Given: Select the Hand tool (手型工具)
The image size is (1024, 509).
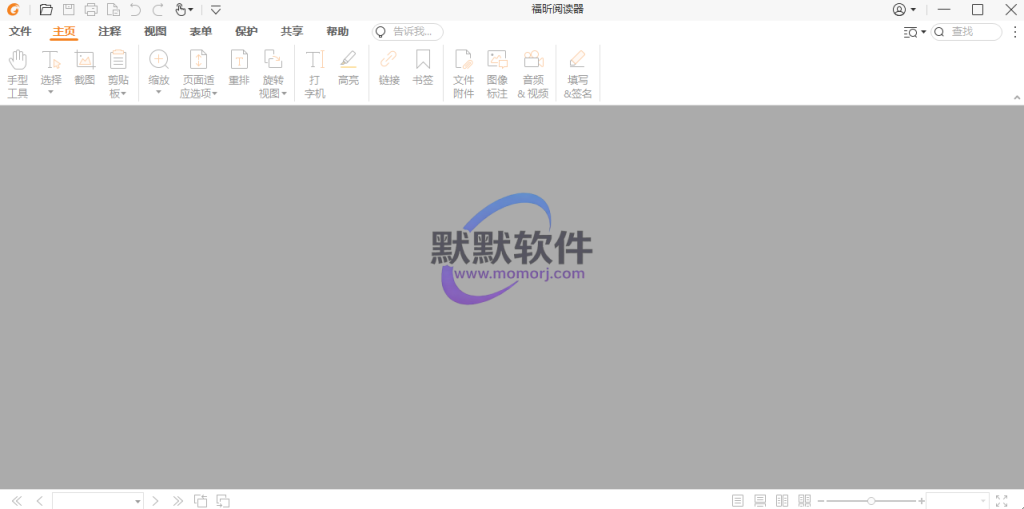Looking at the screenshot, I should pos(18,70).
